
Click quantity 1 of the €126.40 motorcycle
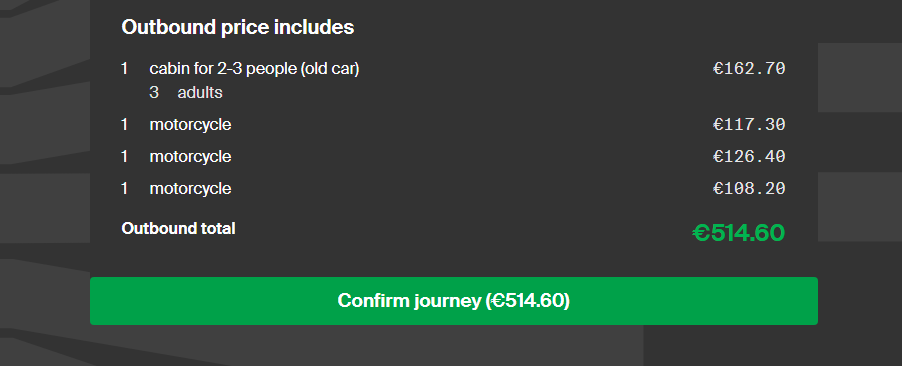point(124,157)
